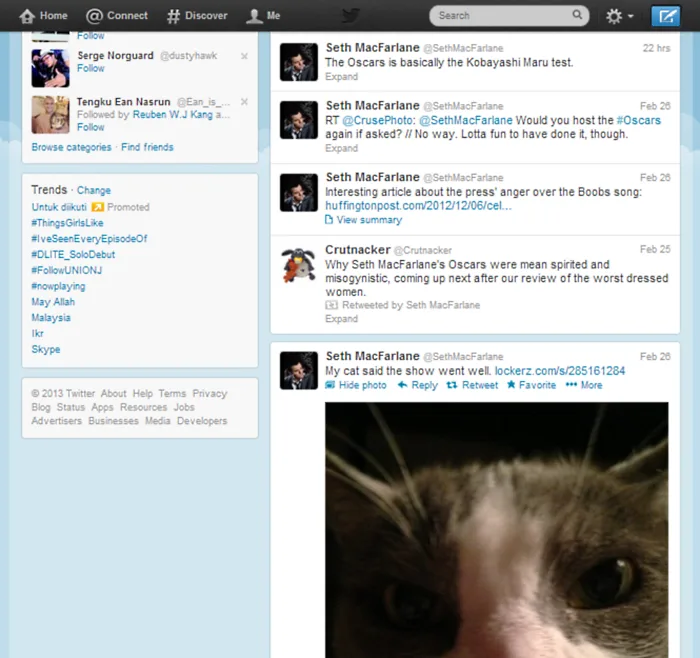Image resolution: width=700 pixels, height=658 pixels.
Task: Click Browse categories
Action: [x=71, y=147]
